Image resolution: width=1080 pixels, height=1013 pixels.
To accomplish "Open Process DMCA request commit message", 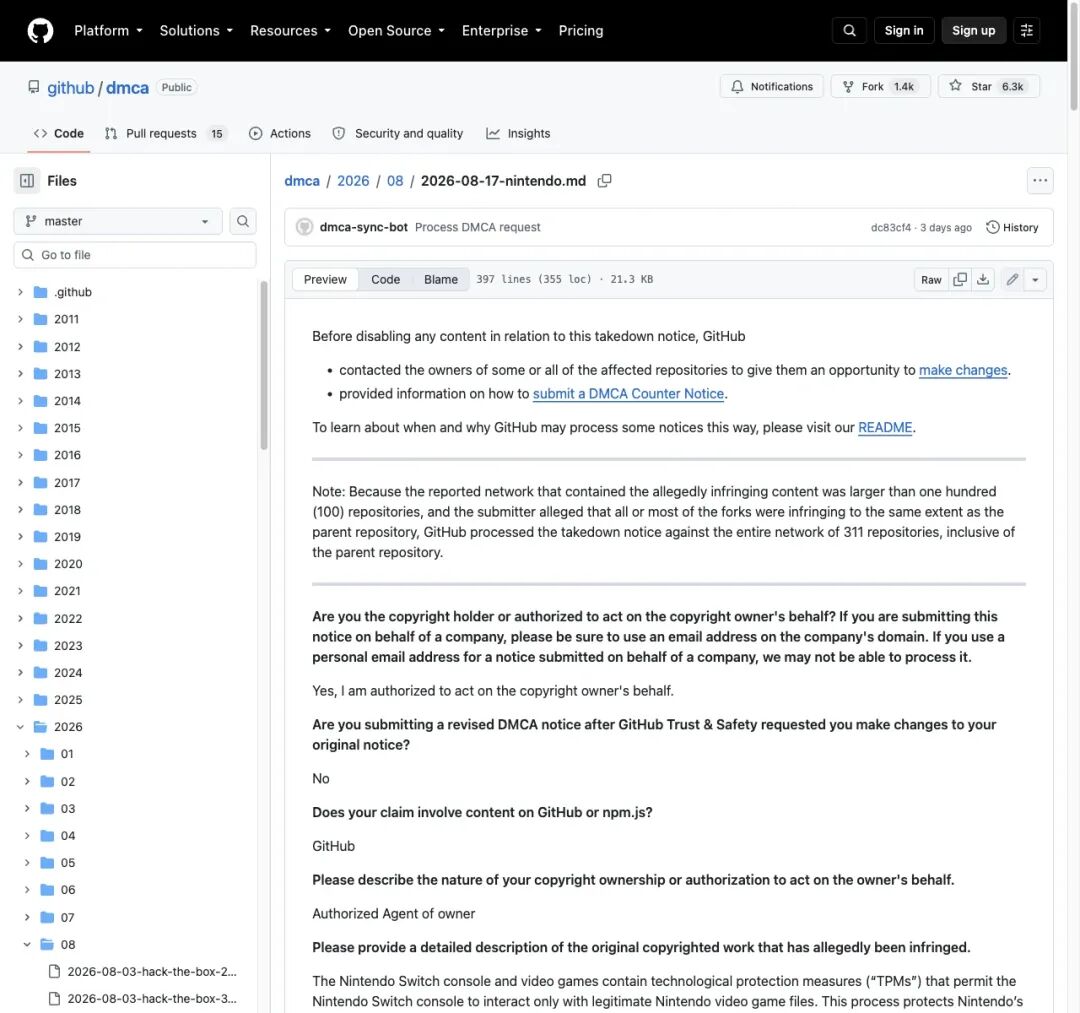I will pos(477,227).
